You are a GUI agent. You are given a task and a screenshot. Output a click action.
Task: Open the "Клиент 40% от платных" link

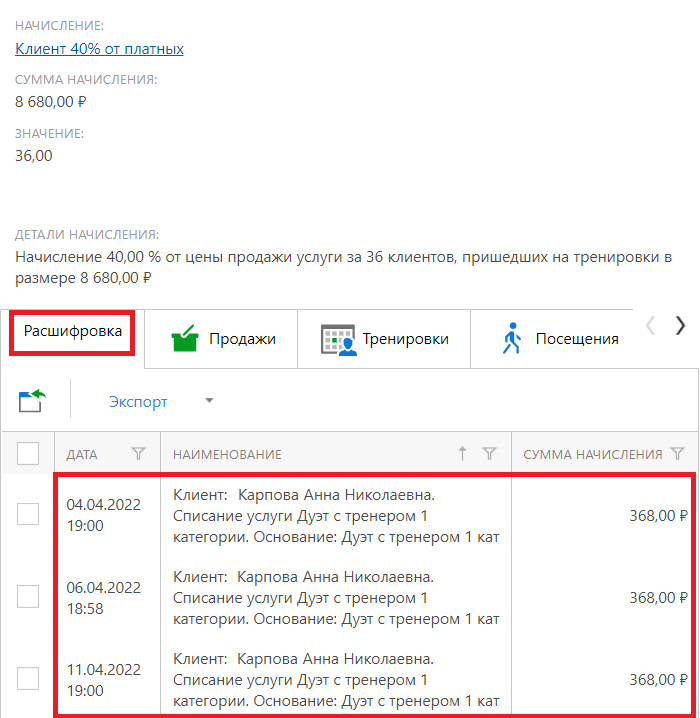coord(99,49)
